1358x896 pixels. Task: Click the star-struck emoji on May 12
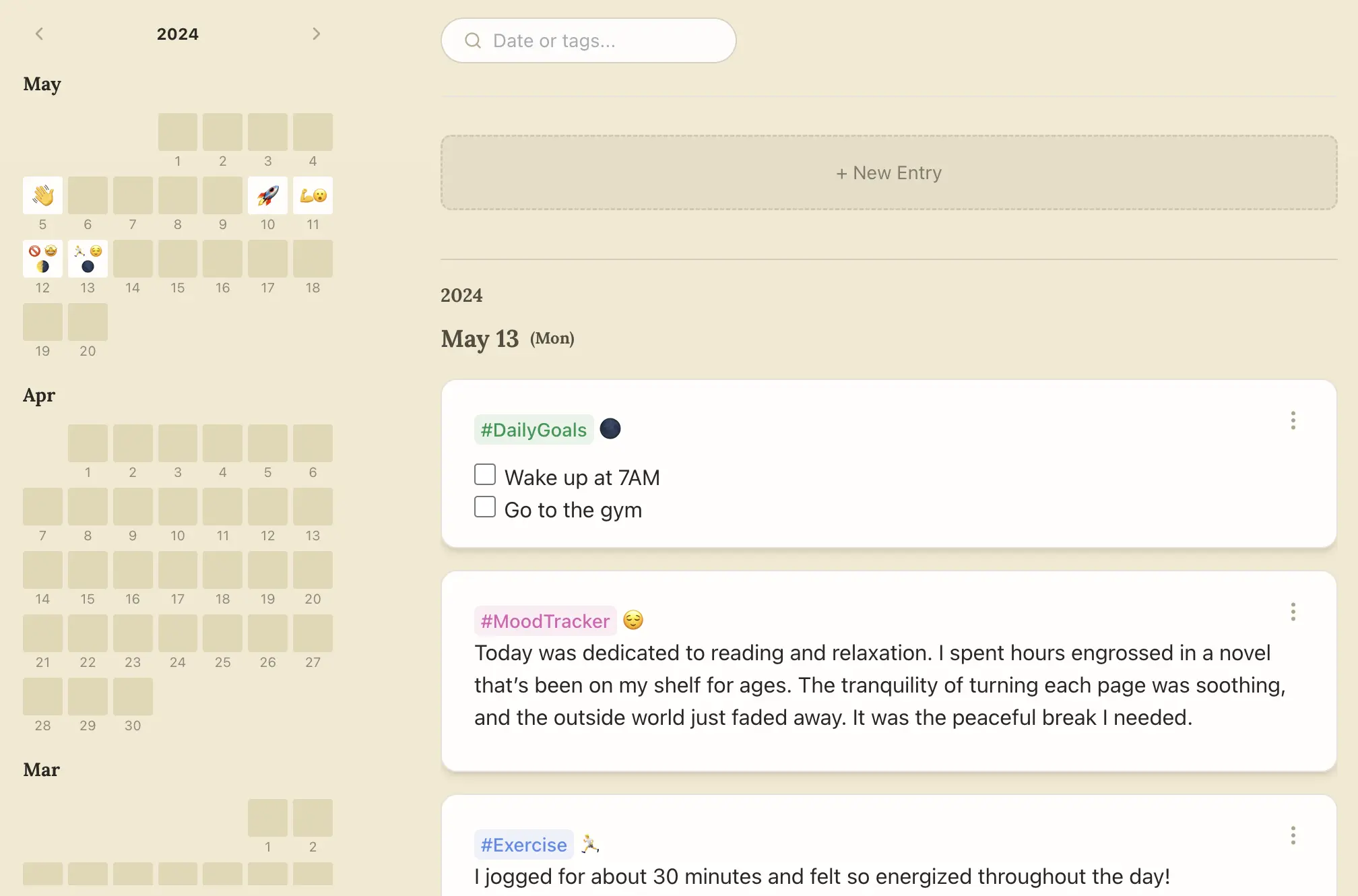click(x=50, y=251)
